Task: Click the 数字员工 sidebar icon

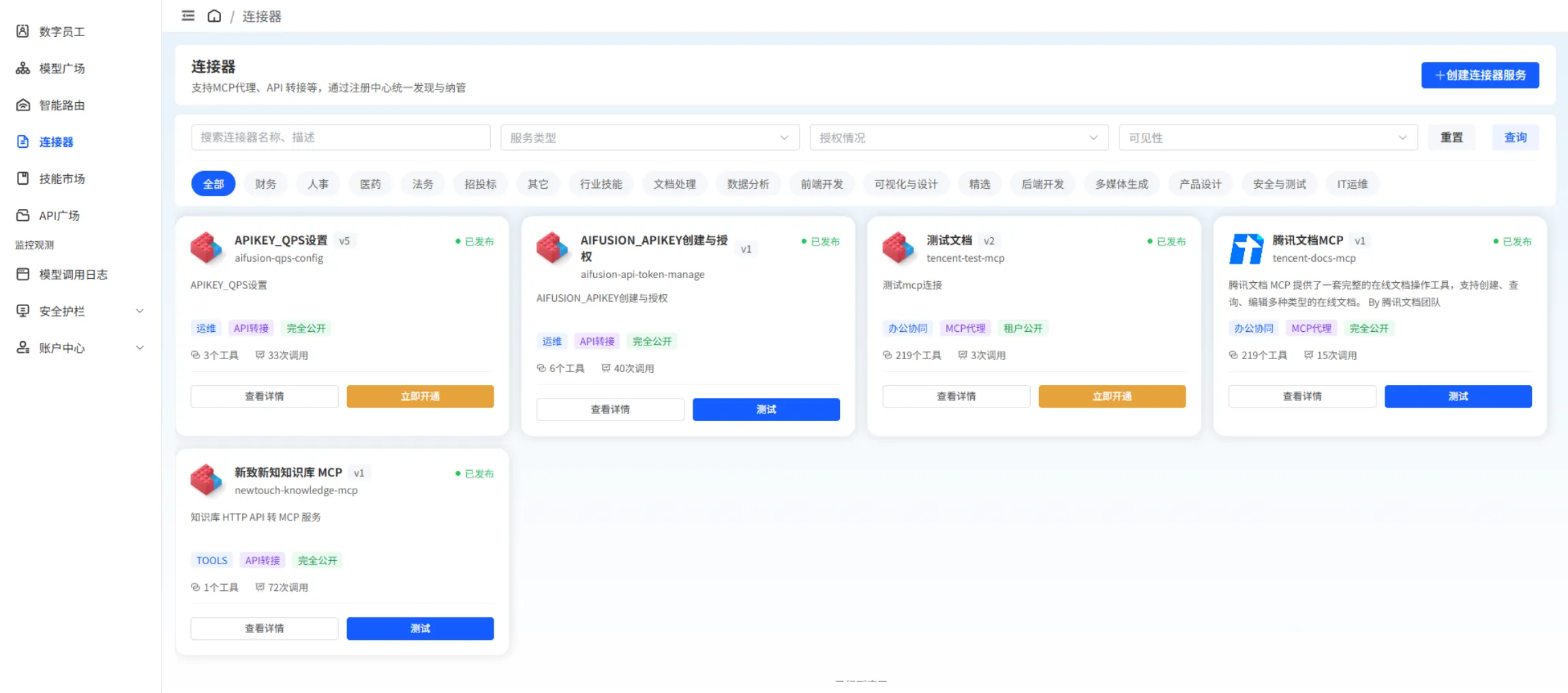Action: click(22, 31)
